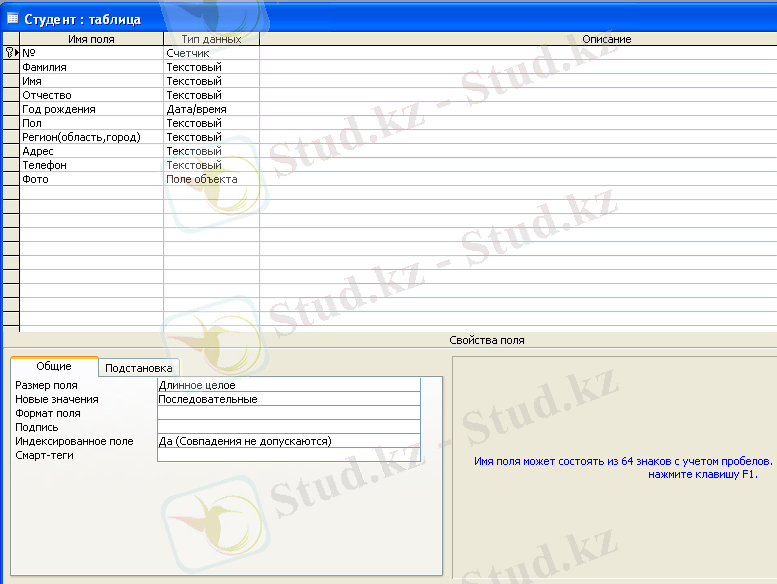The width and height of the screenshot is (777, 584).
Task: Open the Общие properties tab
Action: coord(54,366)
